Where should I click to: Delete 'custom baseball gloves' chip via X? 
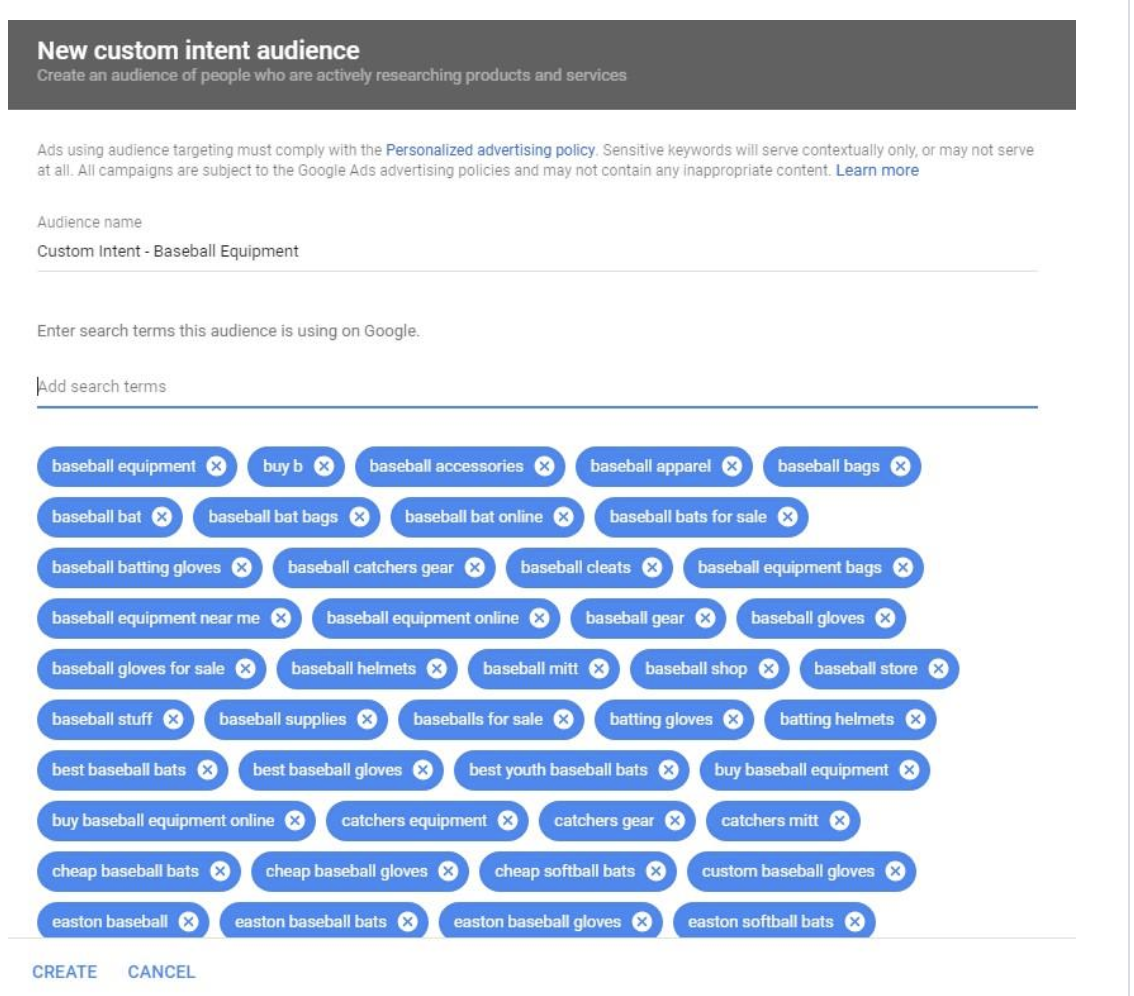click(x=894, y=871)
